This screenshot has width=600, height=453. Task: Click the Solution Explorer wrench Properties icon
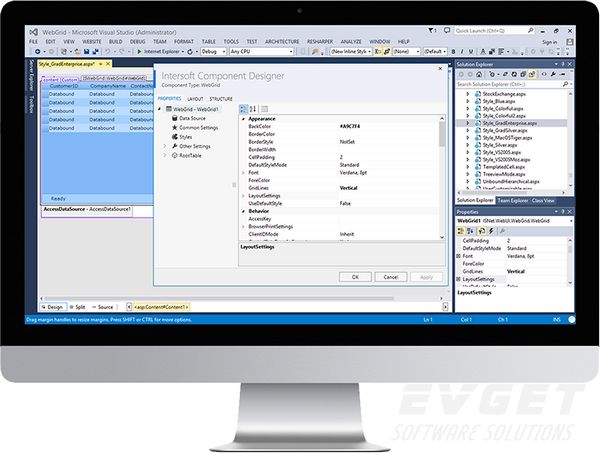pyautogui.click(x=553, y=74)
